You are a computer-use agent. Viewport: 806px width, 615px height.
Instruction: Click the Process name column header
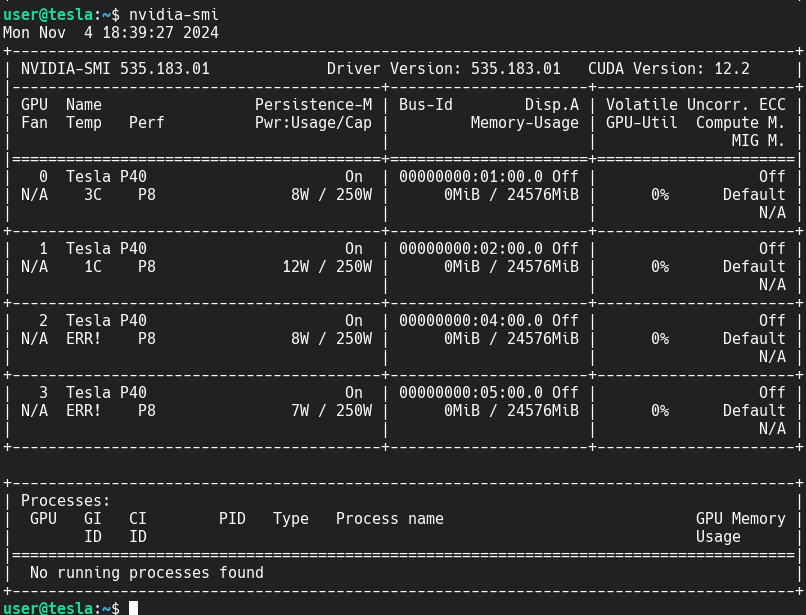(390, 518)
